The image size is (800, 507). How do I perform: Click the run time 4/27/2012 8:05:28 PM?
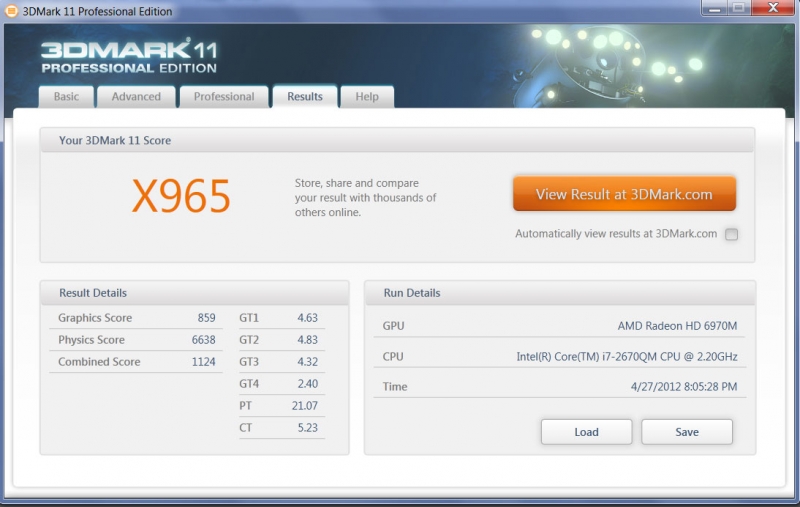click(x=684, y=387)
